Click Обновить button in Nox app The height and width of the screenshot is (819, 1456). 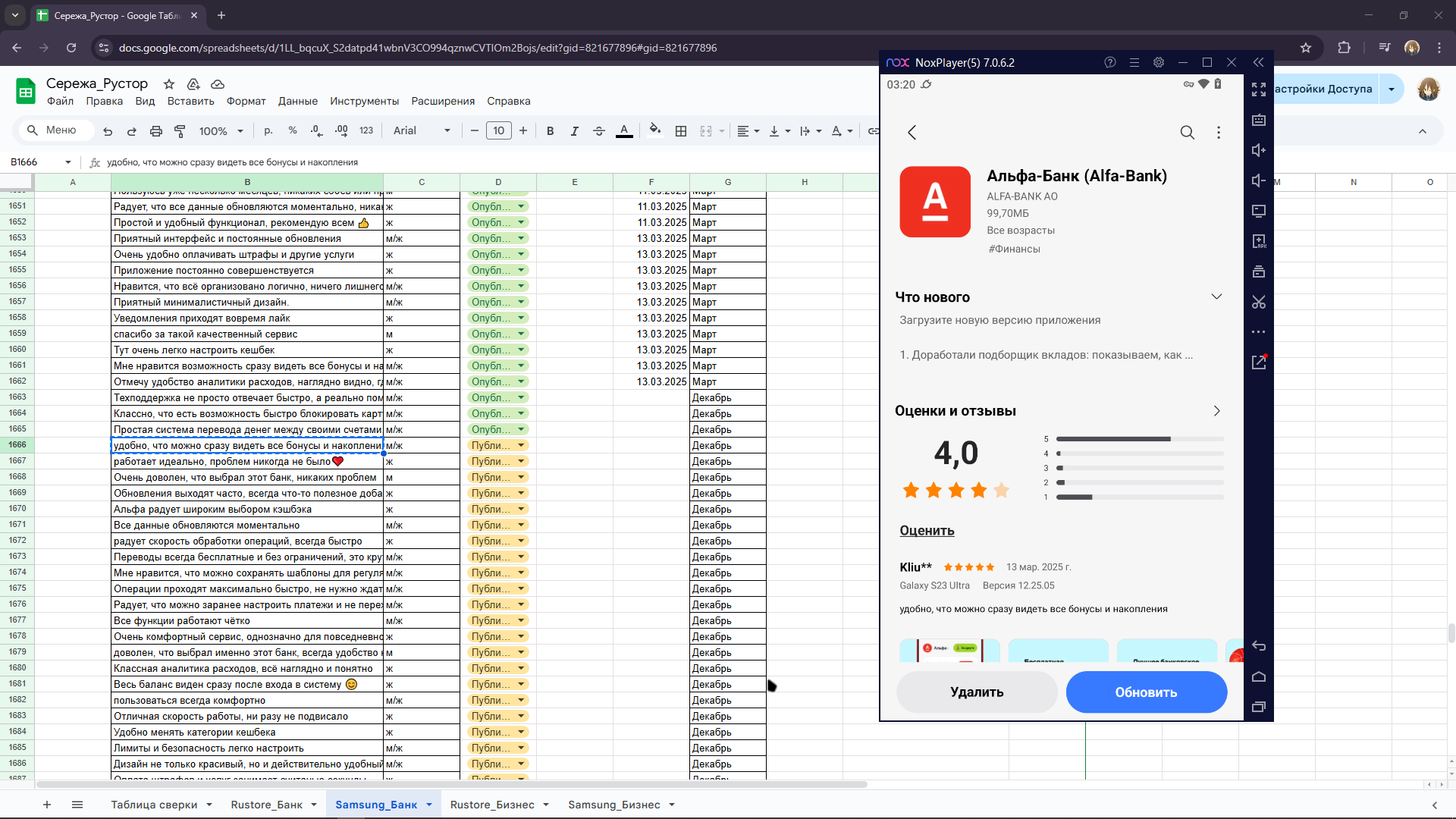pos(1146,692)
